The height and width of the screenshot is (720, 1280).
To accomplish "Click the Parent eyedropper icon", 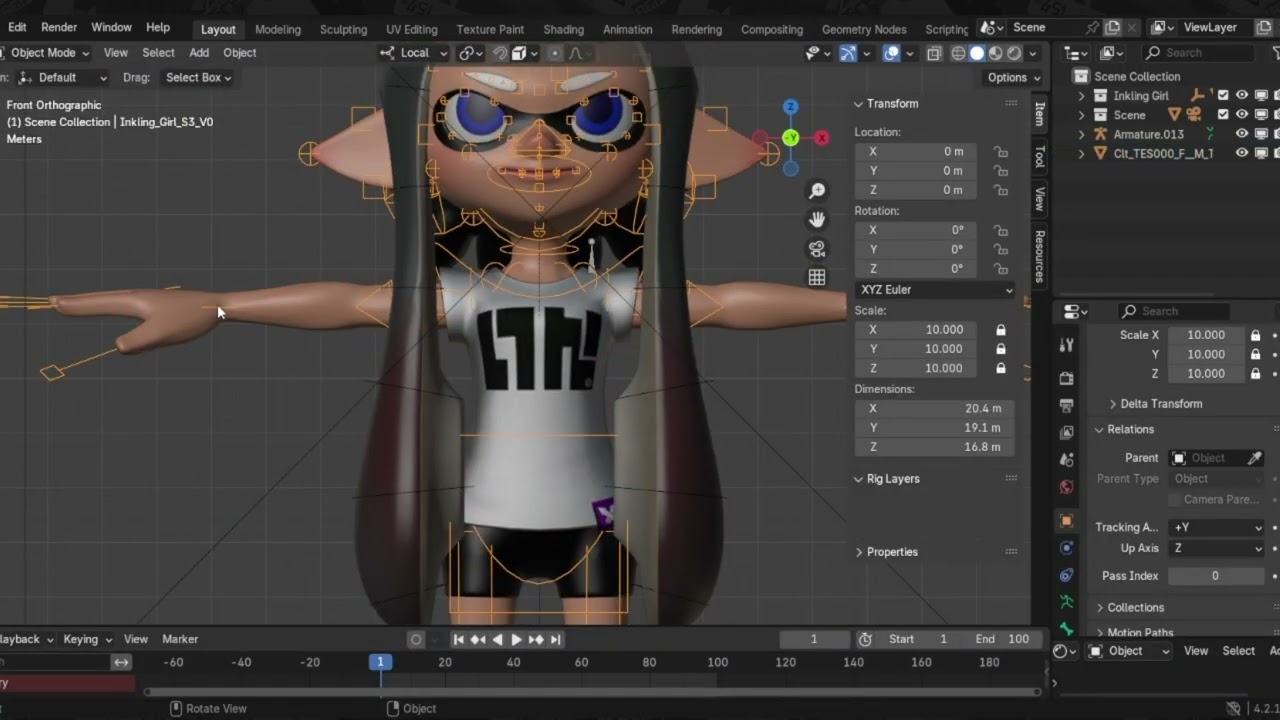I will [1255, 458].
